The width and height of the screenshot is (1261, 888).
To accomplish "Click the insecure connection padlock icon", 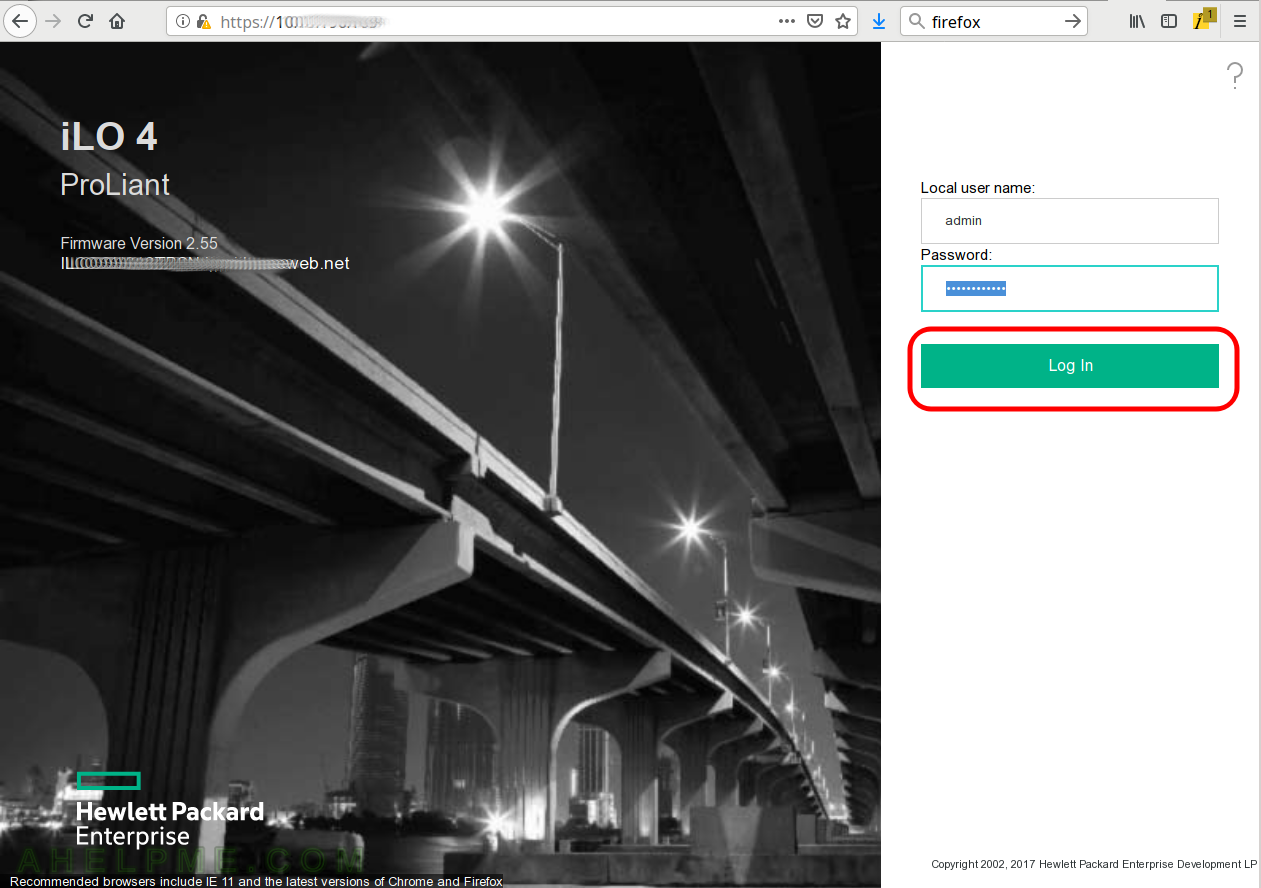I will click(203, 21).
